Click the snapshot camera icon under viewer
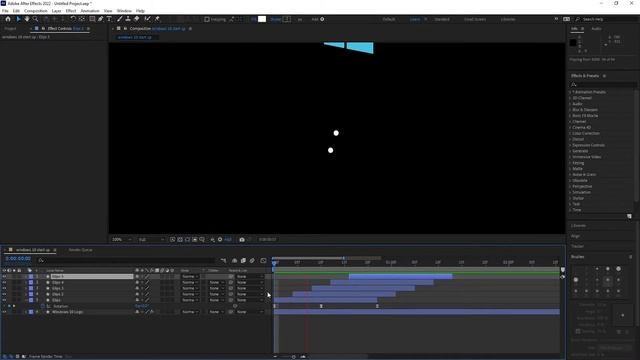640x360 pixels. (242, 240)
